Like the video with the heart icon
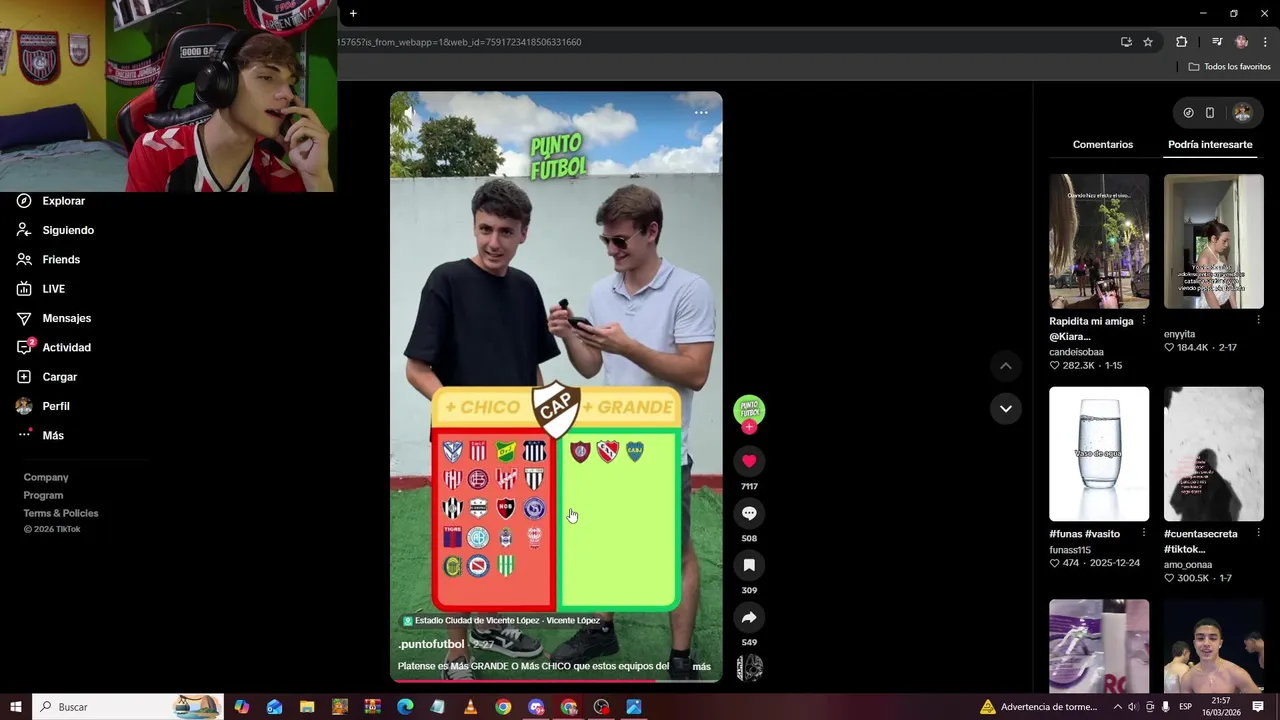Viewport: 1280px width, 720px height. point(749,461)
